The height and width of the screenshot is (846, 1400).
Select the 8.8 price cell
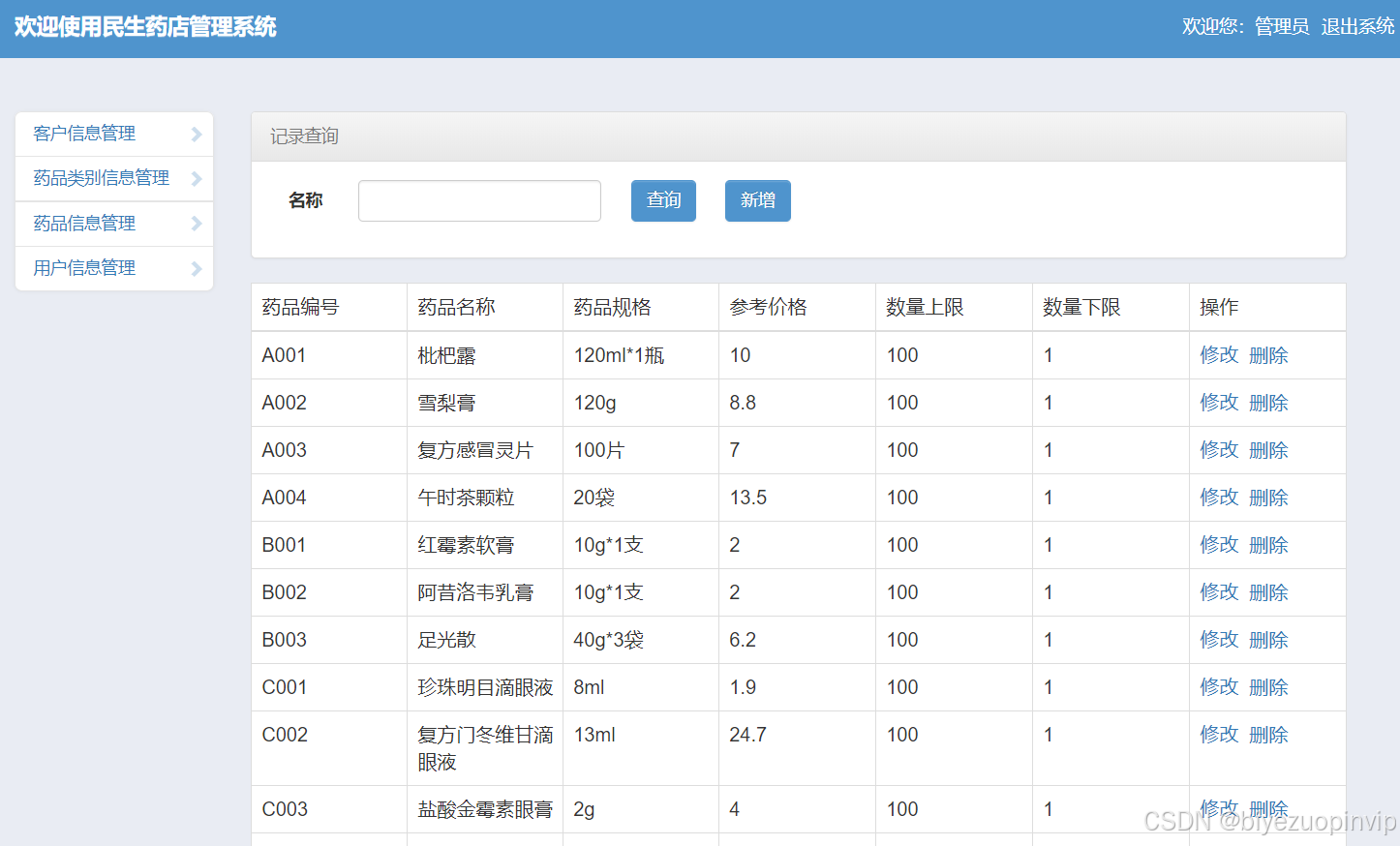[x=797, y=403]
